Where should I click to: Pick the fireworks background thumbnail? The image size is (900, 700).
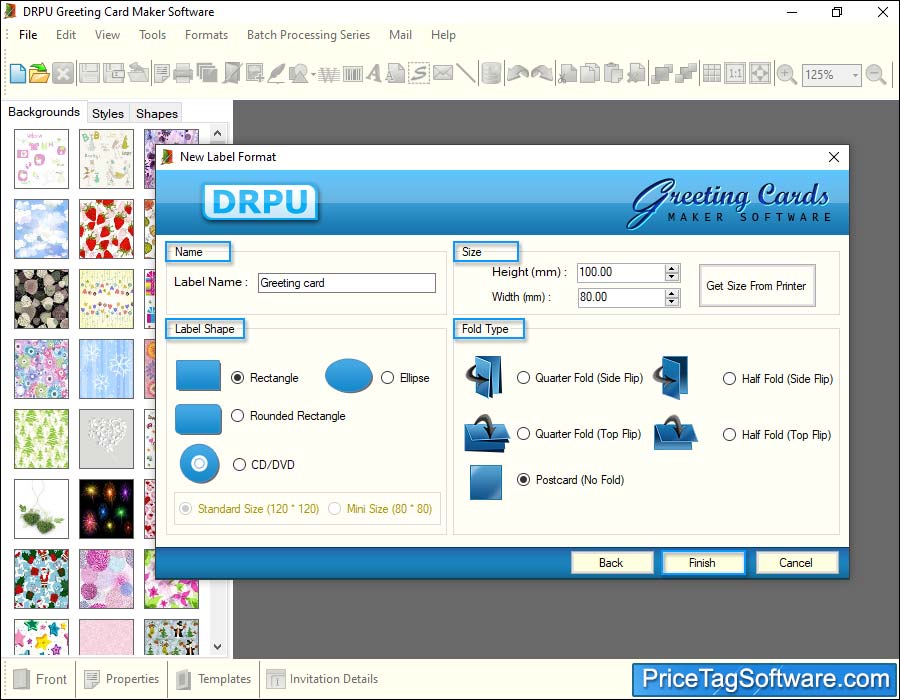(x=106, y=509)
